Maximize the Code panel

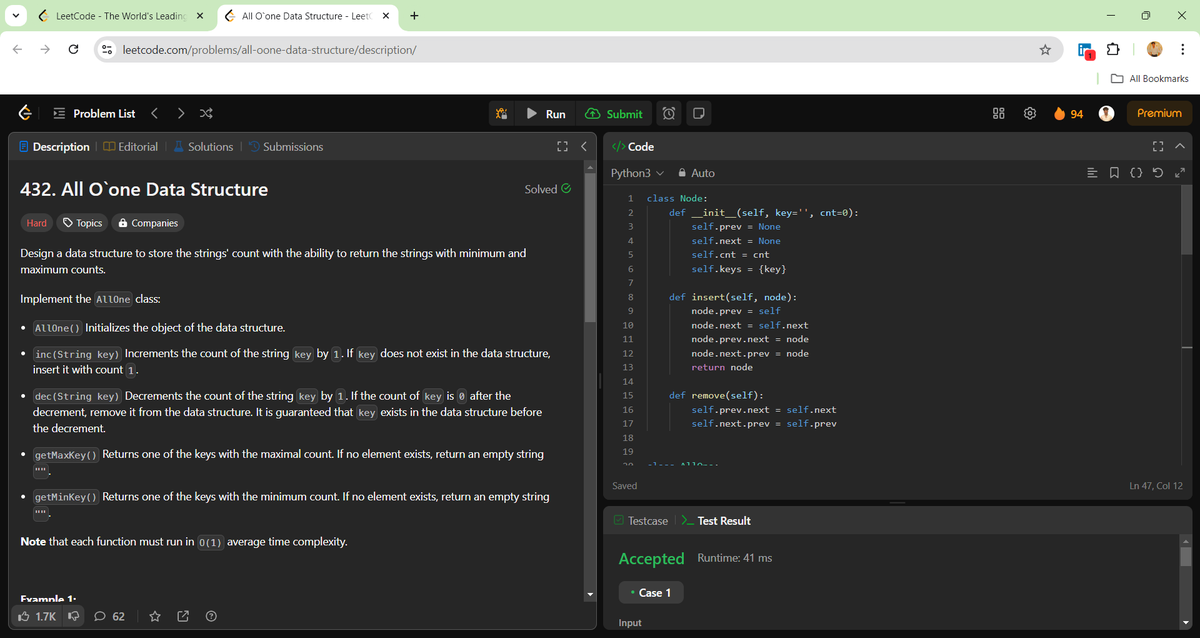click(1158, 147)
